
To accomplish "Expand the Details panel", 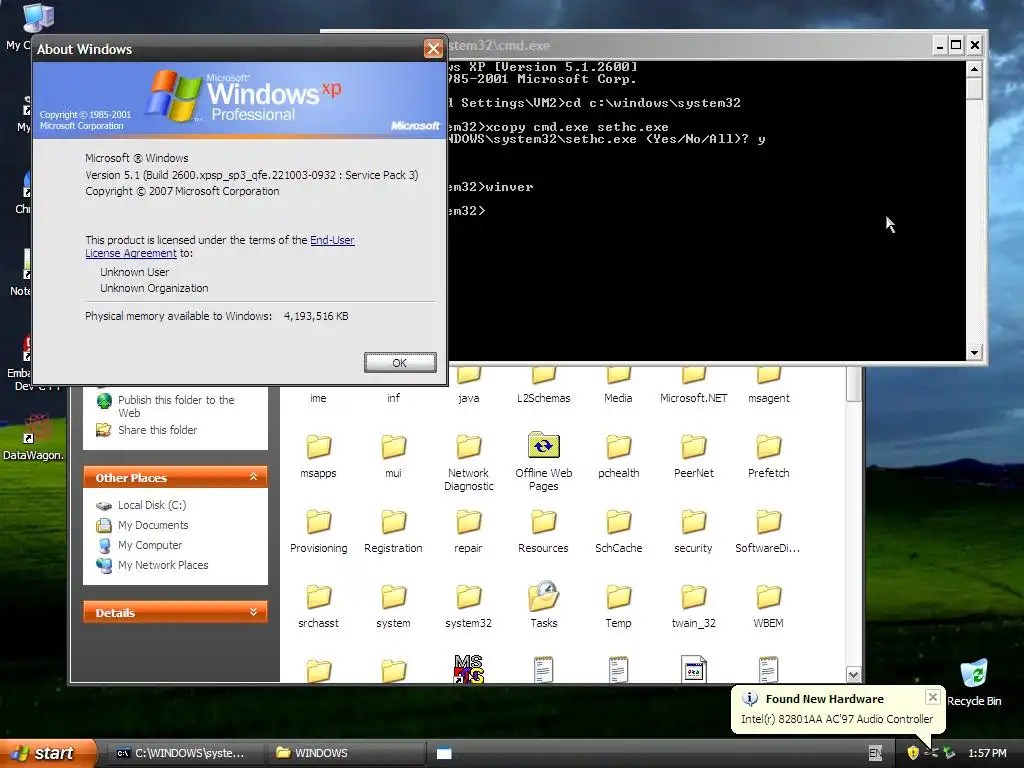I will (253, 612).
